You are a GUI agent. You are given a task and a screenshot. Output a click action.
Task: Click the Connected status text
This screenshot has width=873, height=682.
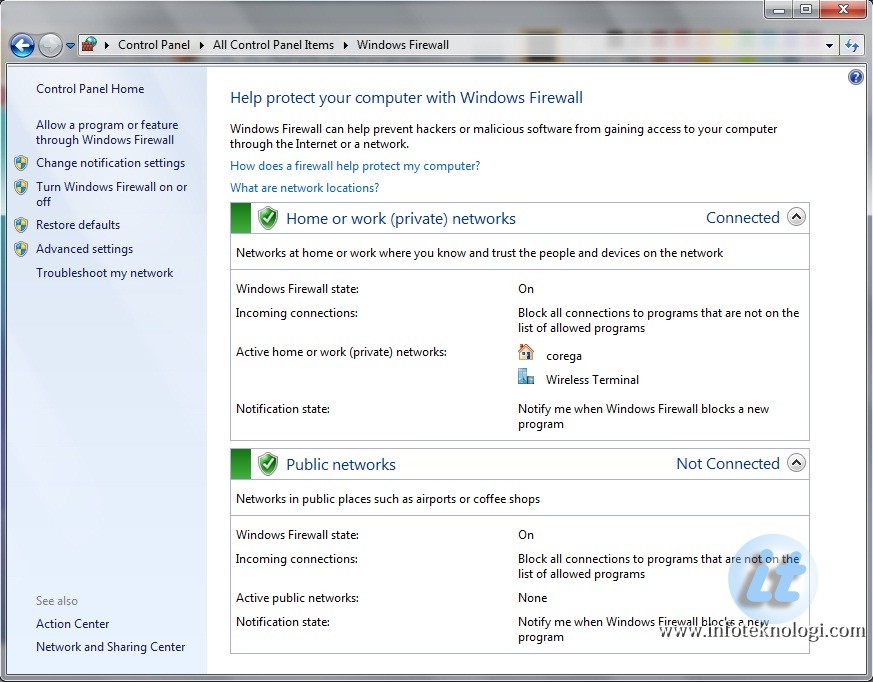tap(743, 218)
